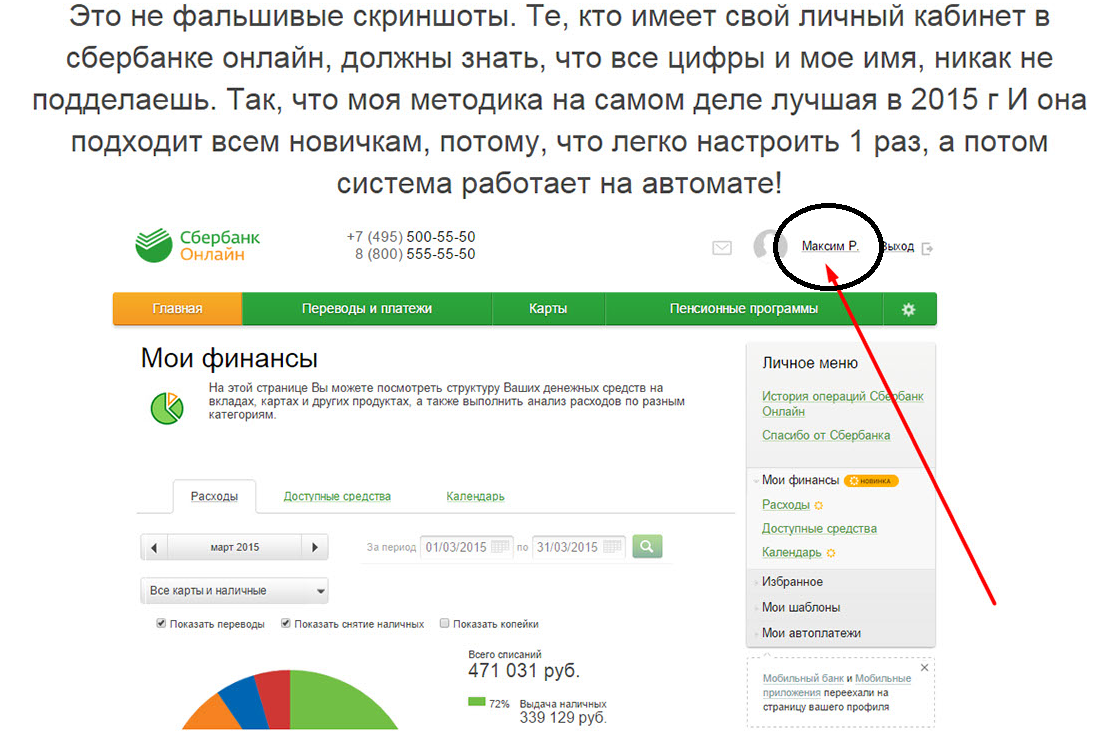The width and height of the screenshot is (1096, 737).
Task: Open Расходы link in personal menu
Action: [x=786, y=505]
